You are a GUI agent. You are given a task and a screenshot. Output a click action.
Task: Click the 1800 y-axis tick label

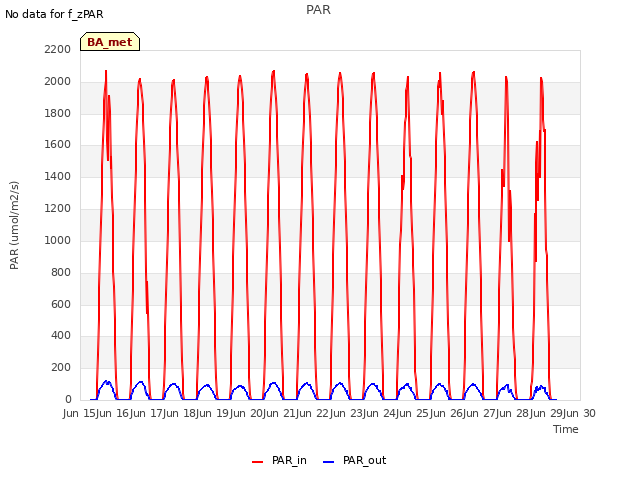pyautogui.click(x=58, y=113)
